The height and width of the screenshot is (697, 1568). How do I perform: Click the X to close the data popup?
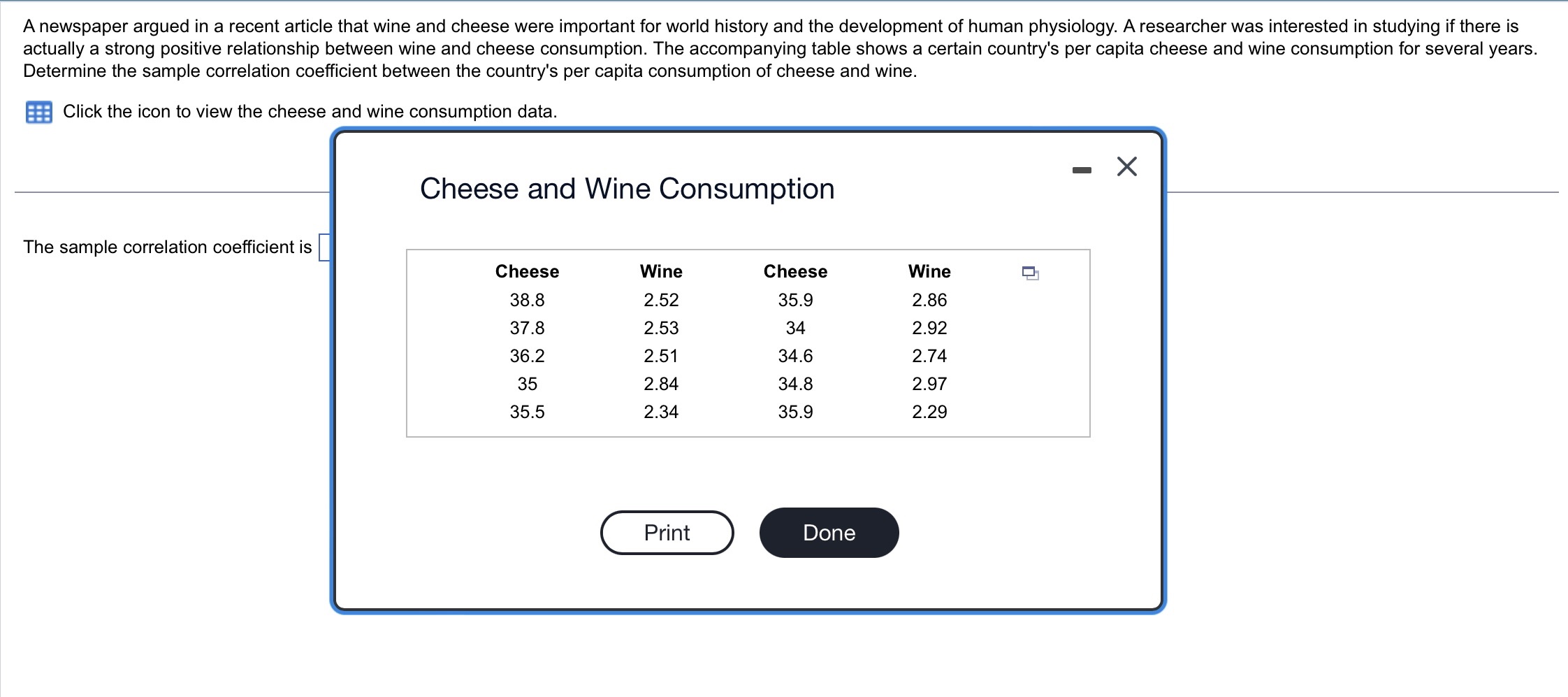1126,166
